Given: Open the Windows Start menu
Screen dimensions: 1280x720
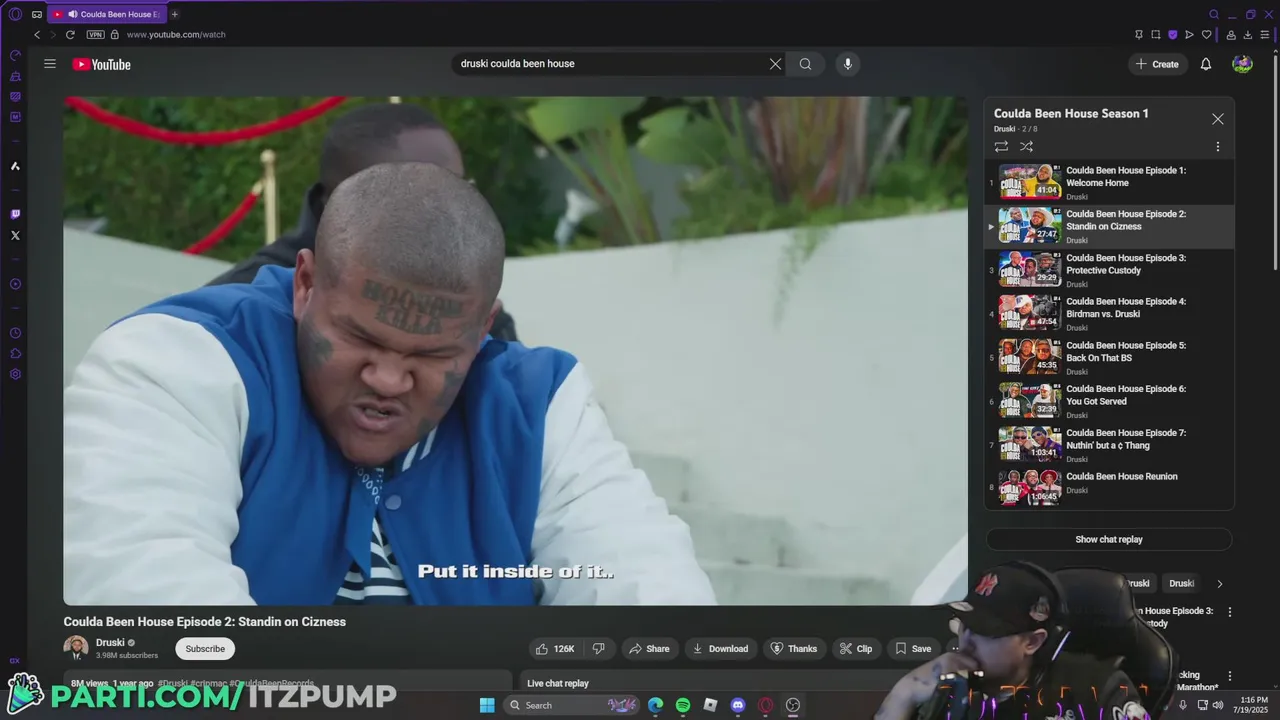Looking at the screenshot, I should (x=487, y=705).
